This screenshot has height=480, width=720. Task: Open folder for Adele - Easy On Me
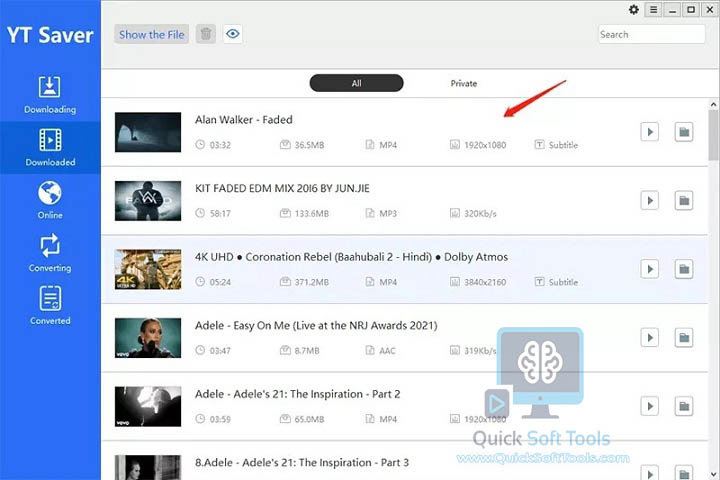[684, 338]
